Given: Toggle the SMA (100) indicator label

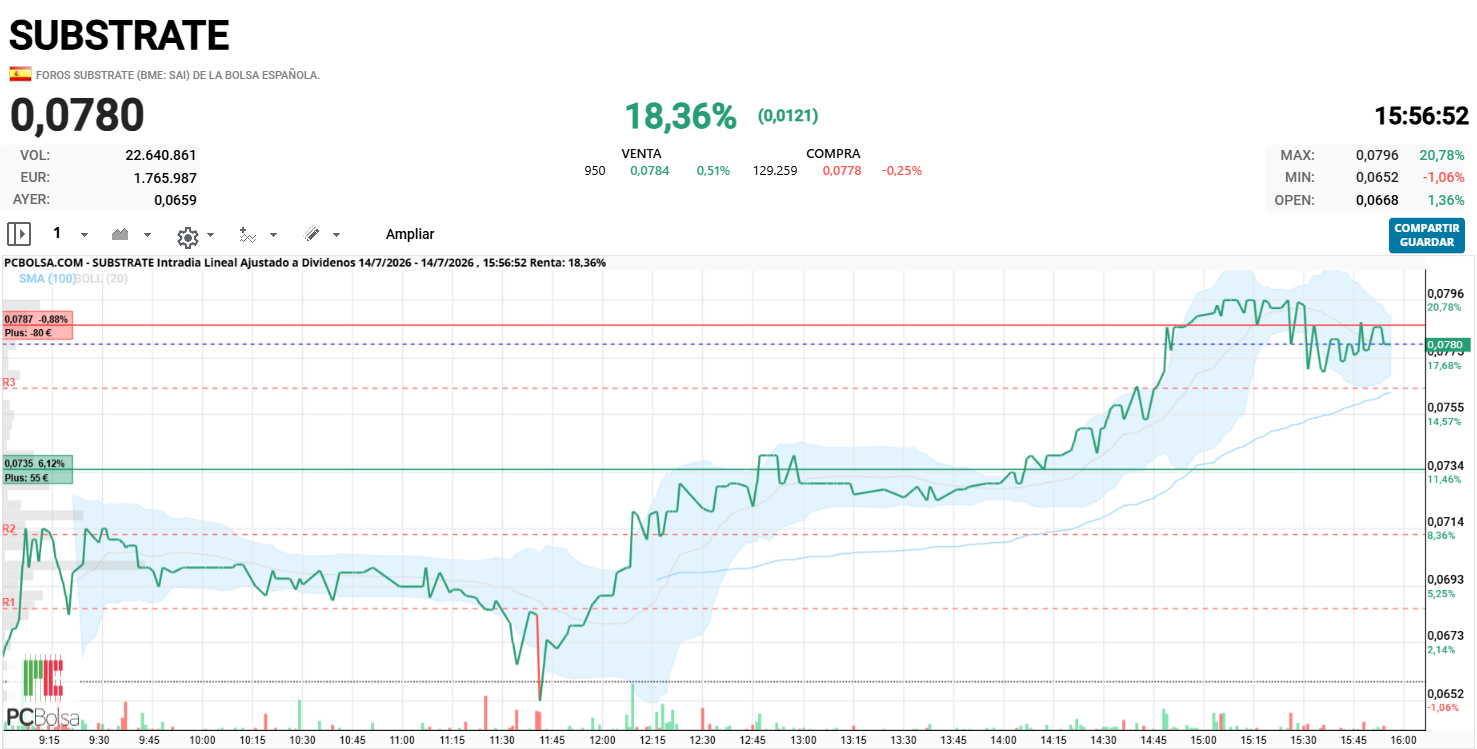Looking at the screenshot, I should [x=47, y=278].
